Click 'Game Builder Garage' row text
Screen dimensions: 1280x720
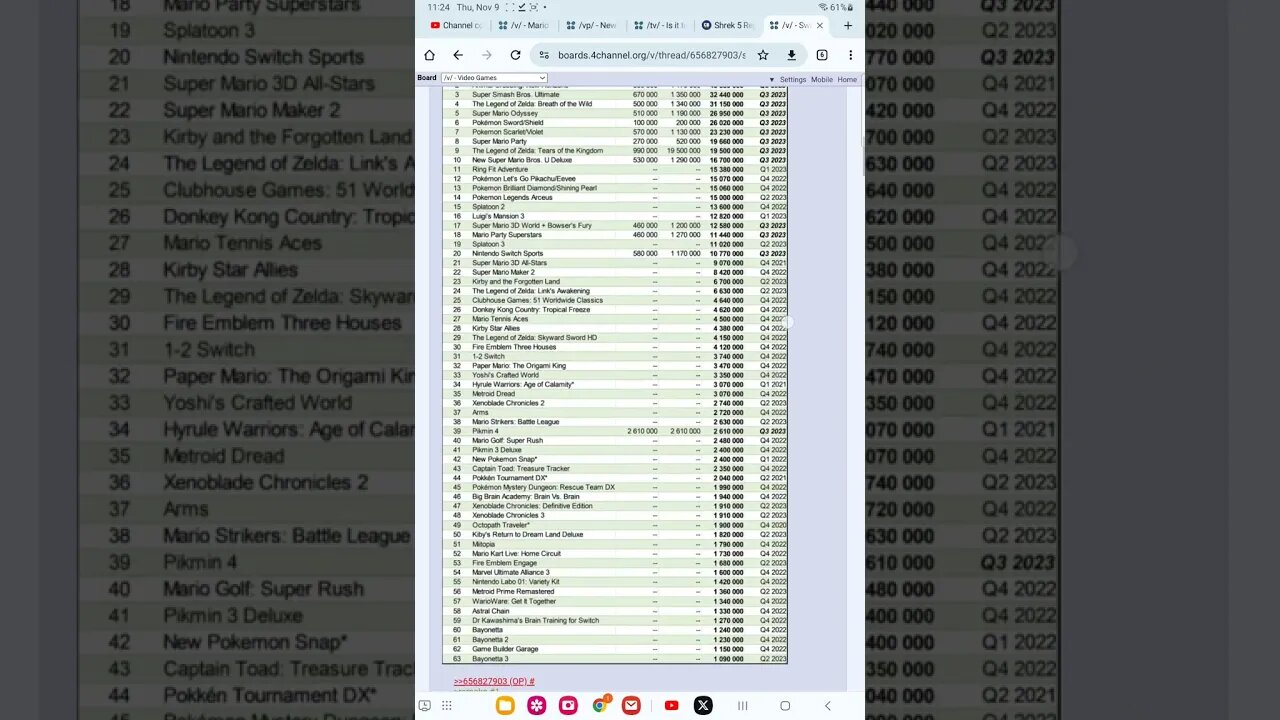point(505,649)
